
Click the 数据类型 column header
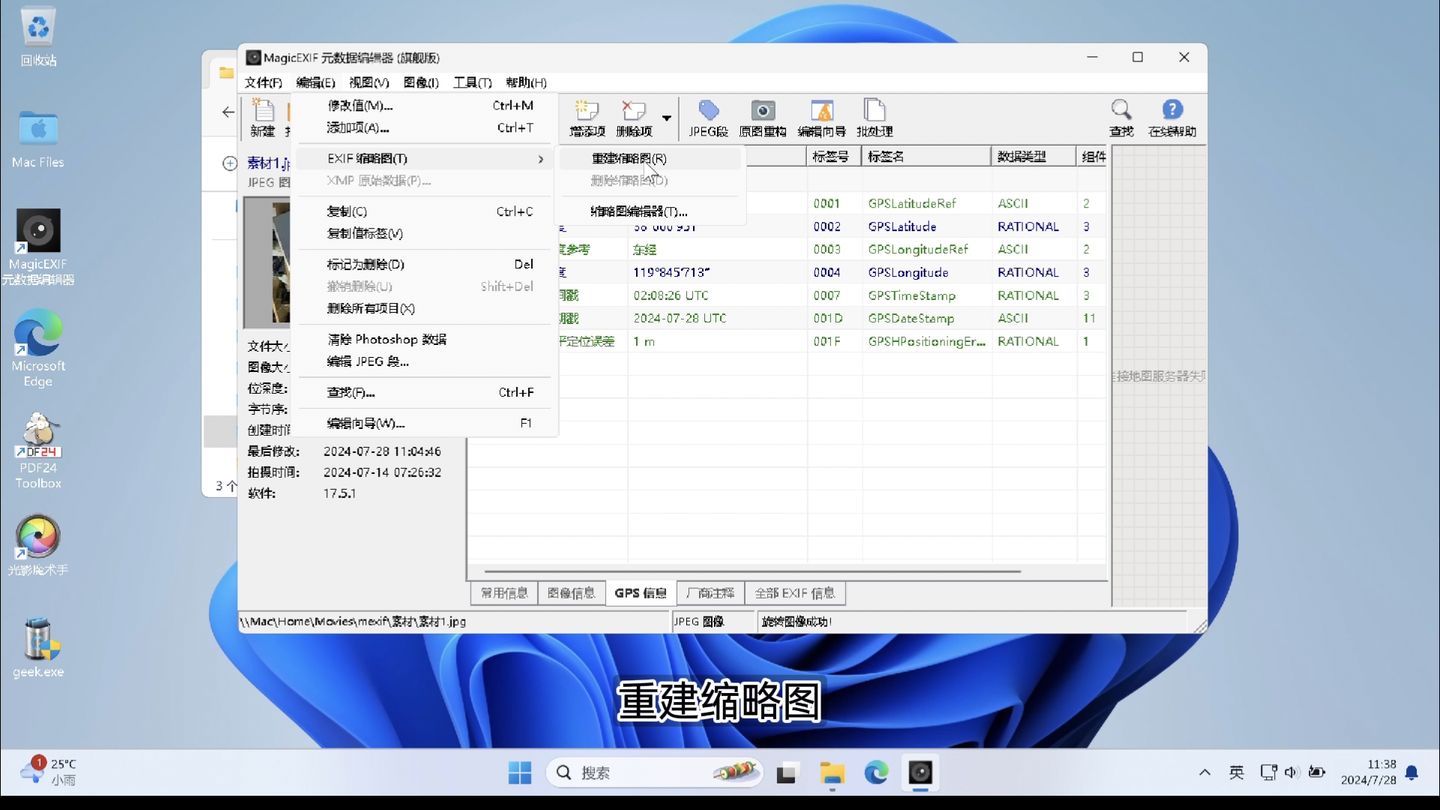pos(1034,156)
